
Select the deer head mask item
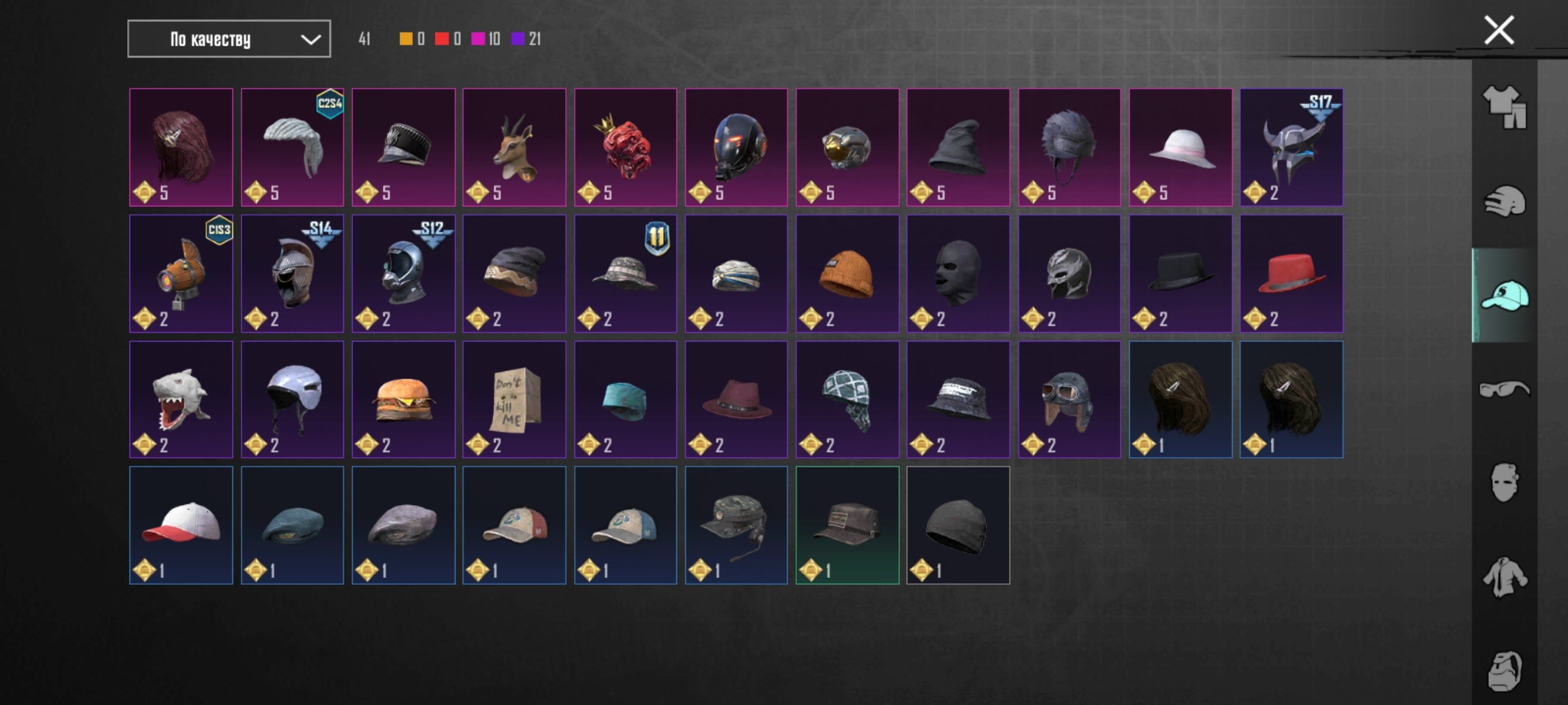coord(515,147)
